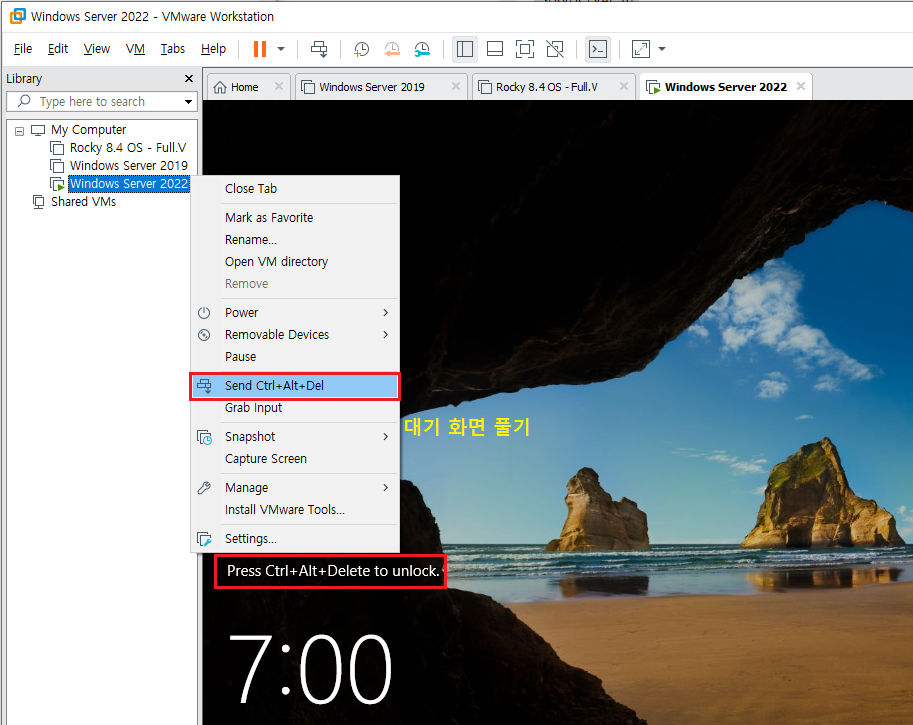Open the Snapshot Manager toolbar icon
913x725 pixels.
[x=422, y=49]
